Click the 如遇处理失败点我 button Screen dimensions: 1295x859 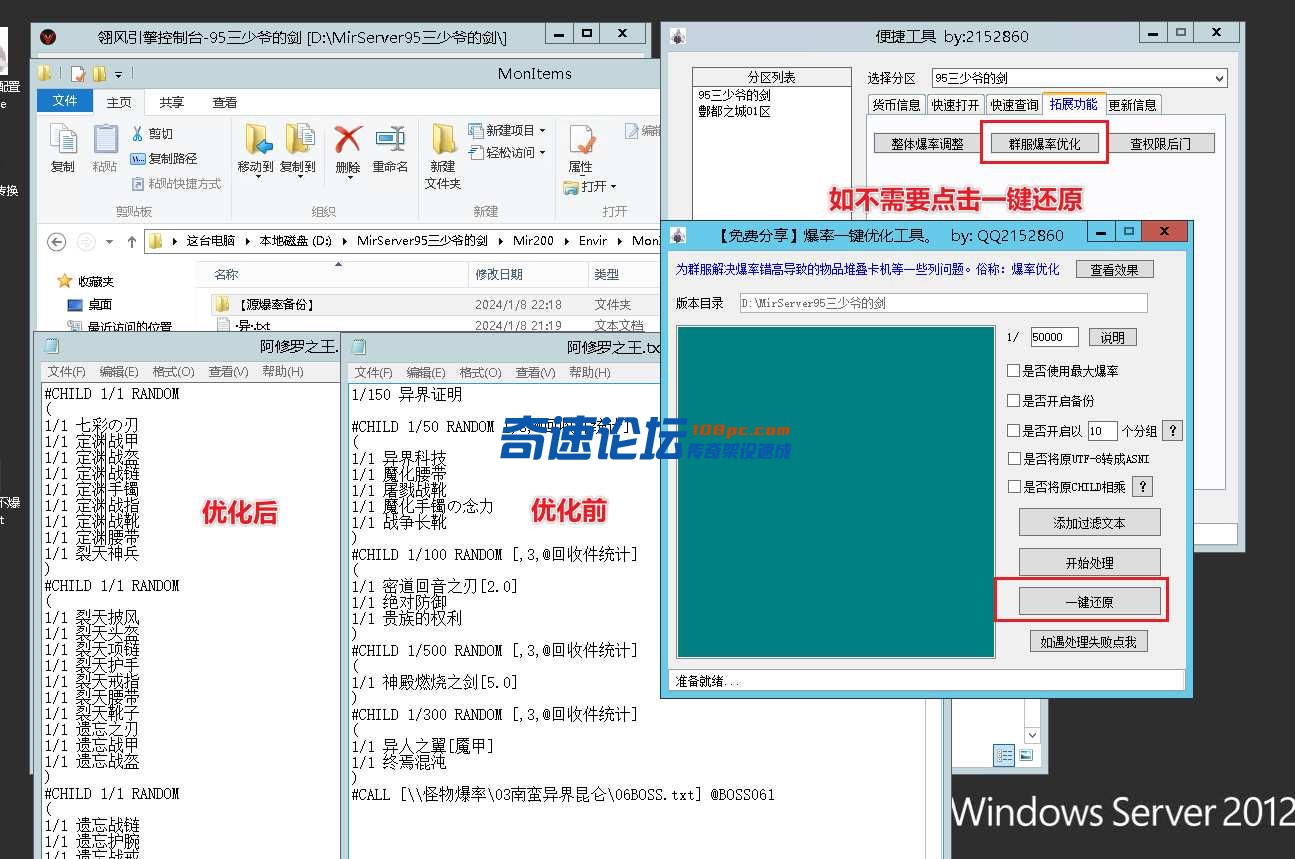(x=1088, y=642)
